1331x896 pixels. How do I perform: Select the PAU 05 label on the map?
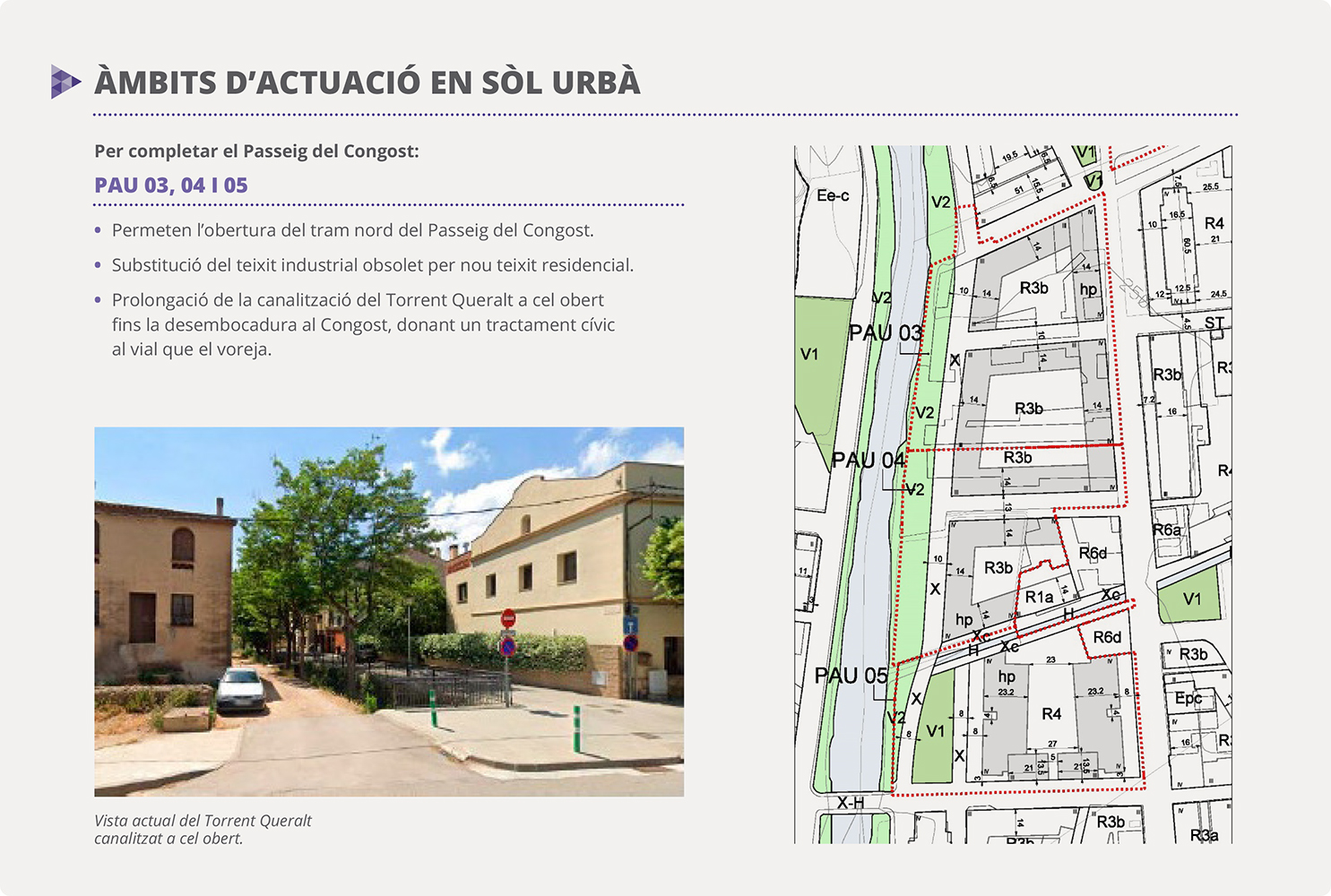click(x=851, y=676)
